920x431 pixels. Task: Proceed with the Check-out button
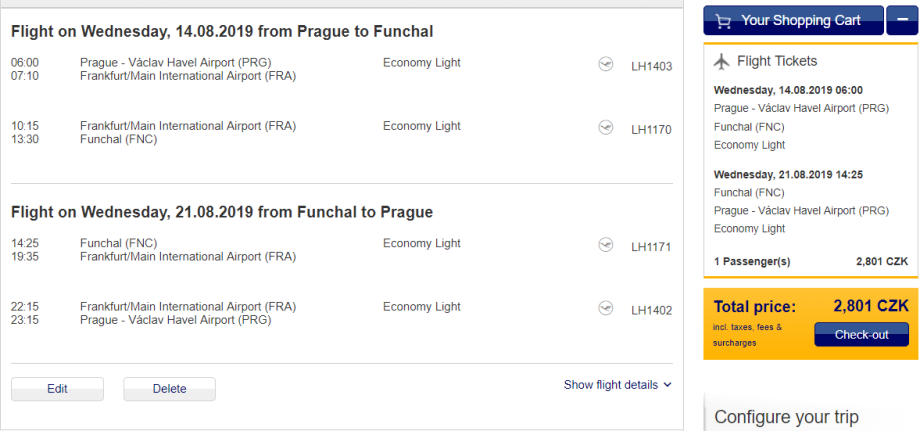(861, 335)
